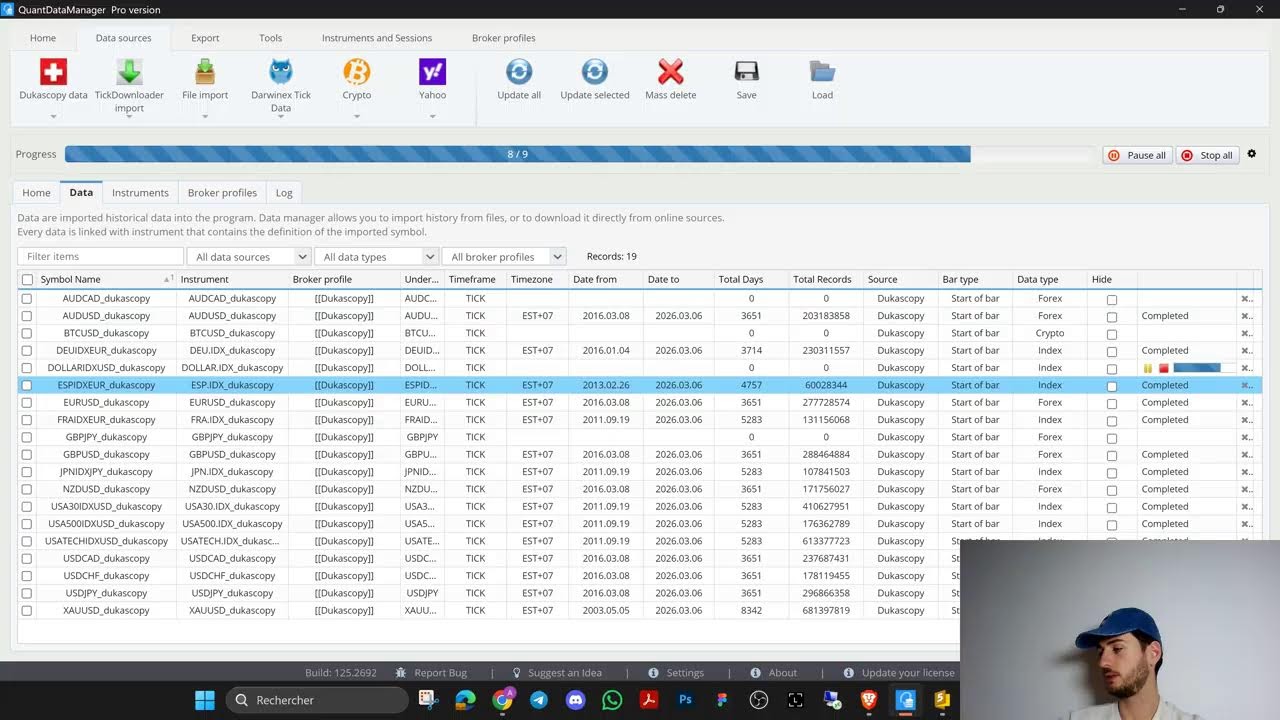Viewport: 1280px width, 720px height.
Task: Choose the Yahoo data source icon
Action: 433,72
